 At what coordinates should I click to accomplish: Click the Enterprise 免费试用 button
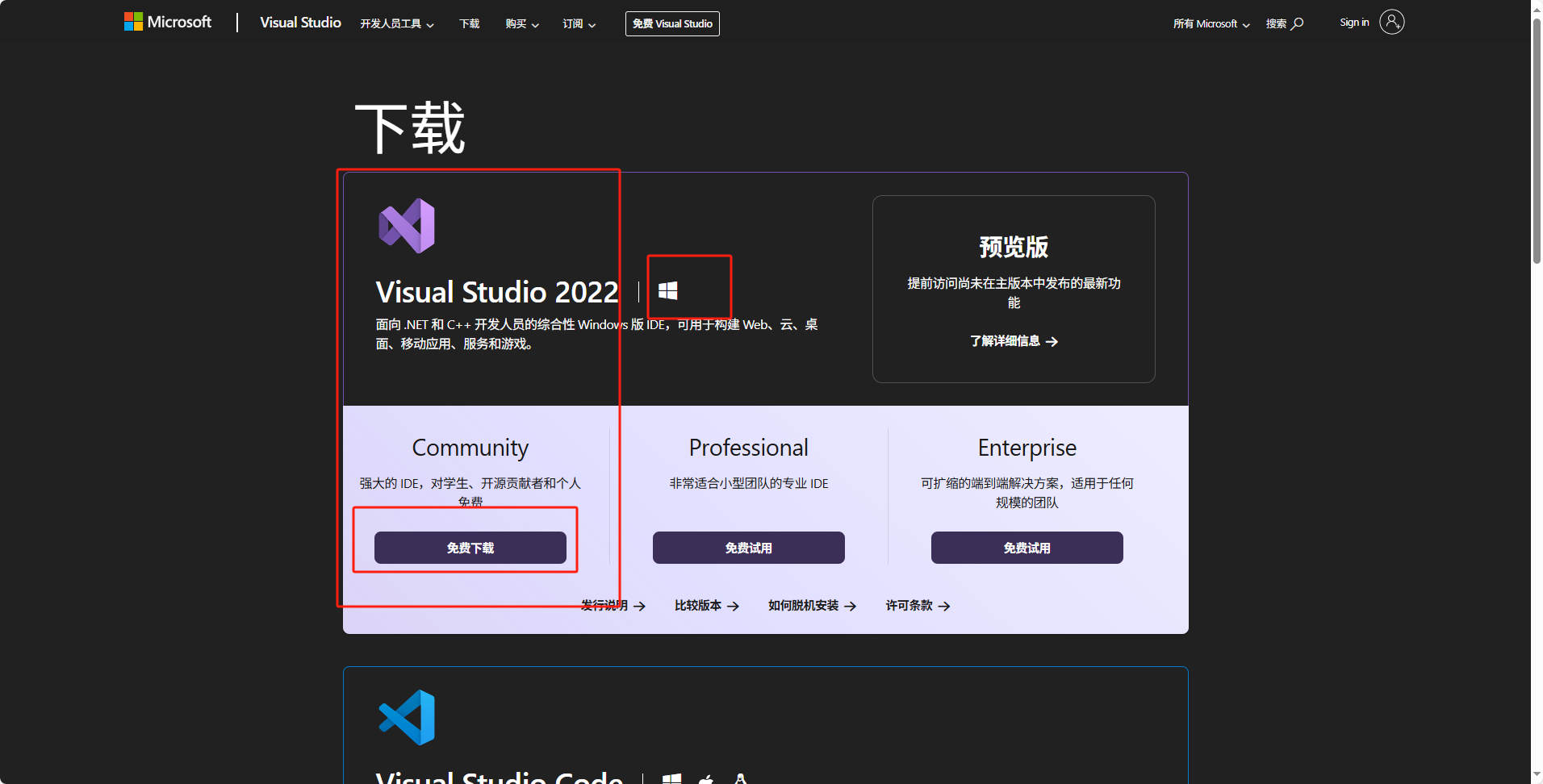pyautogui.click(x=1027, y=548)
